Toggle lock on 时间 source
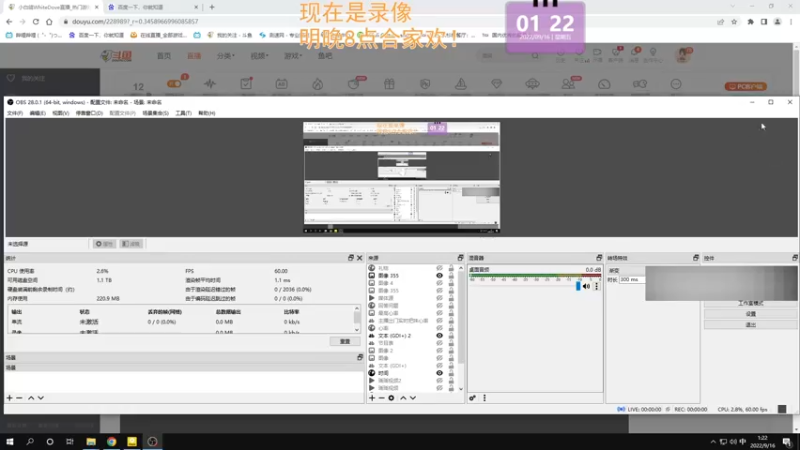The height and width of the screenshot is (450, 800). click(x=451, y=373)
